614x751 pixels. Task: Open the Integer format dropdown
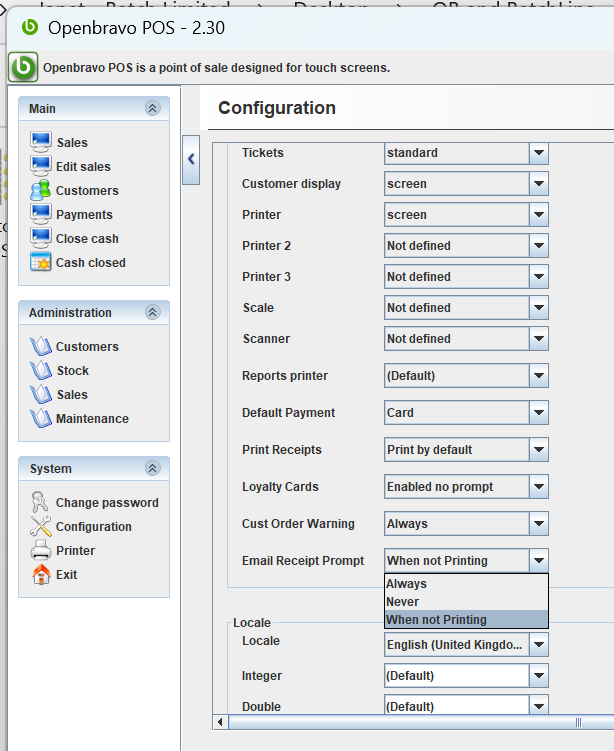539,676
